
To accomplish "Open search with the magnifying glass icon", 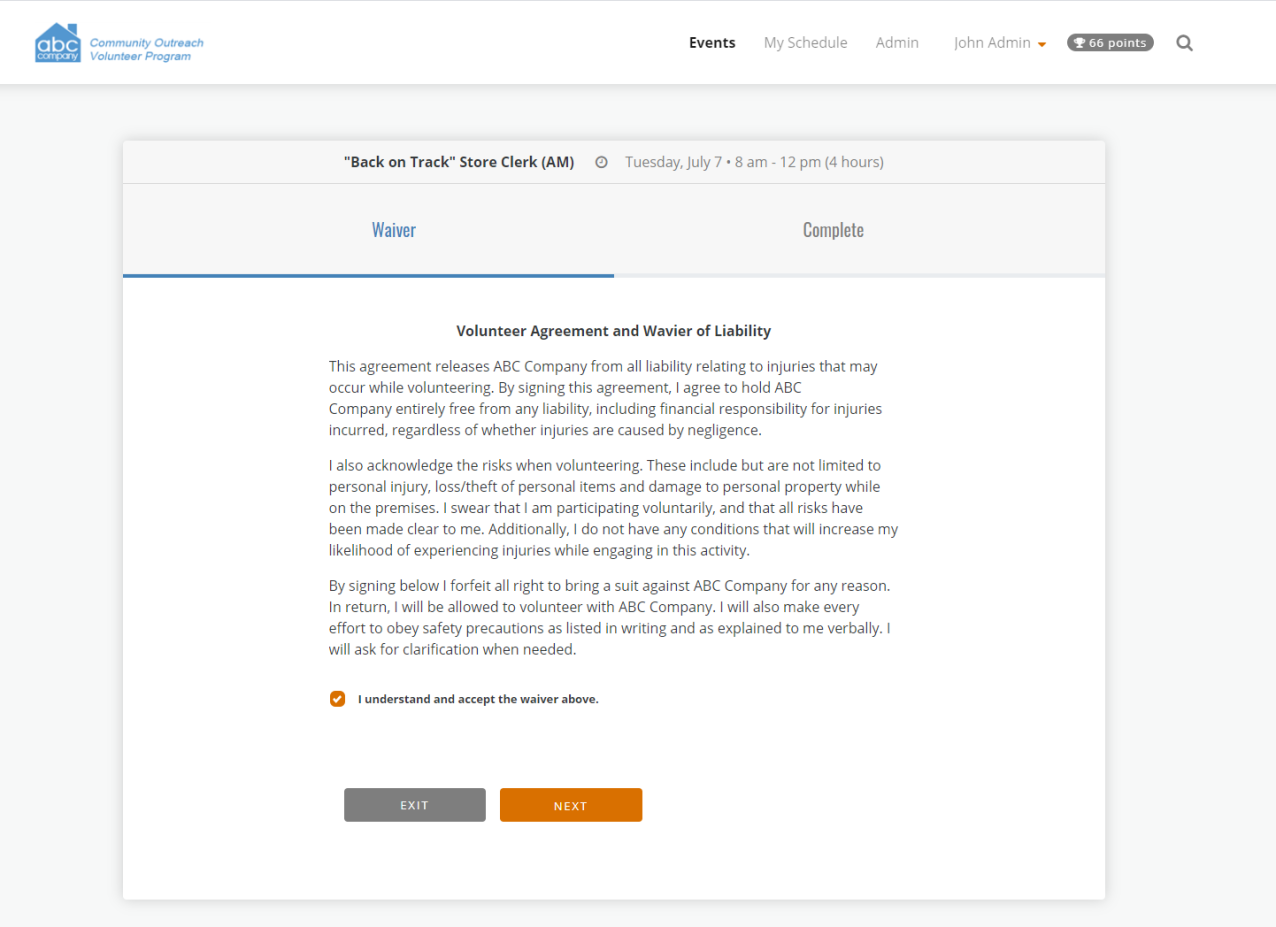I will (1184, 42).
